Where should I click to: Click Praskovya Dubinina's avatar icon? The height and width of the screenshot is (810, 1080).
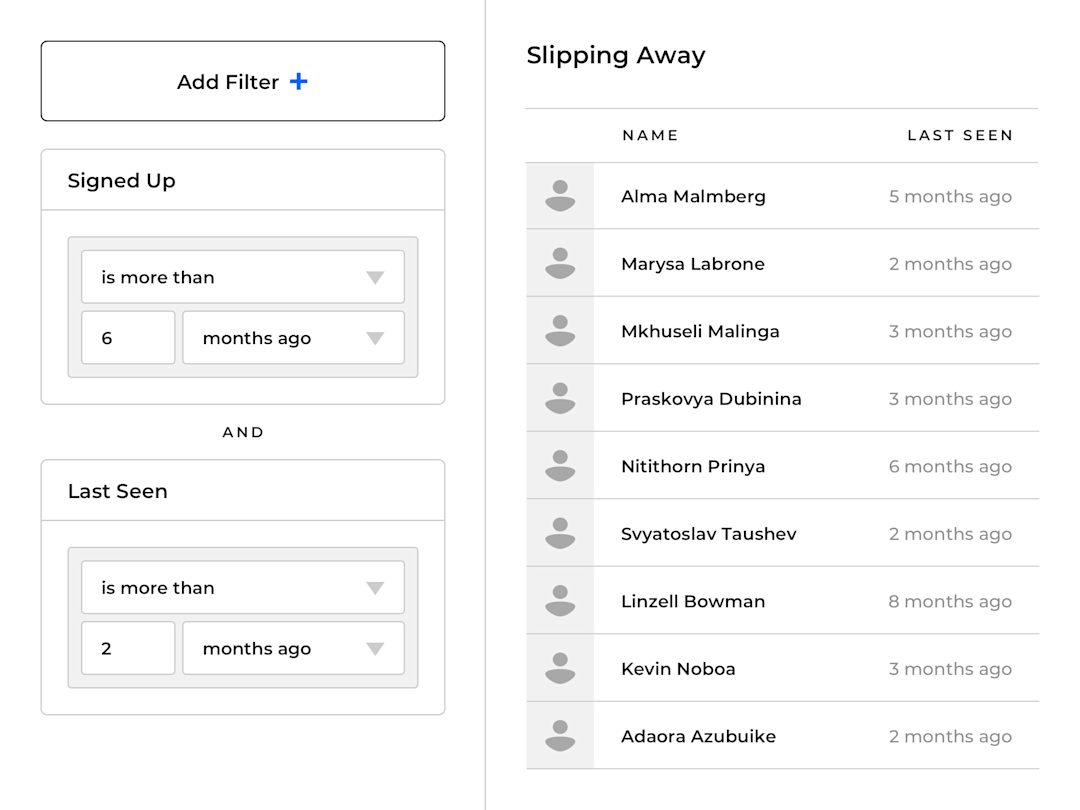point(560,398)
